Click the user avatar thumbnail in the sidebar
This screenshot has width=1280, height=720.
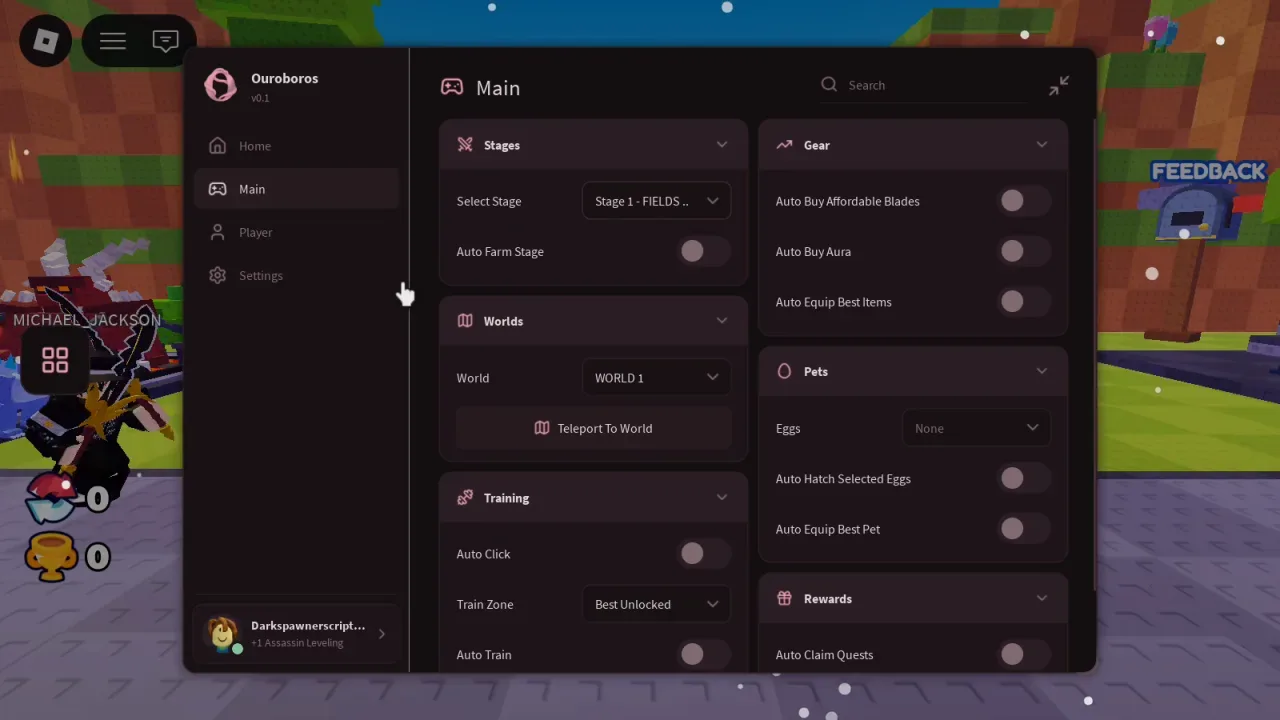(223, 634)
